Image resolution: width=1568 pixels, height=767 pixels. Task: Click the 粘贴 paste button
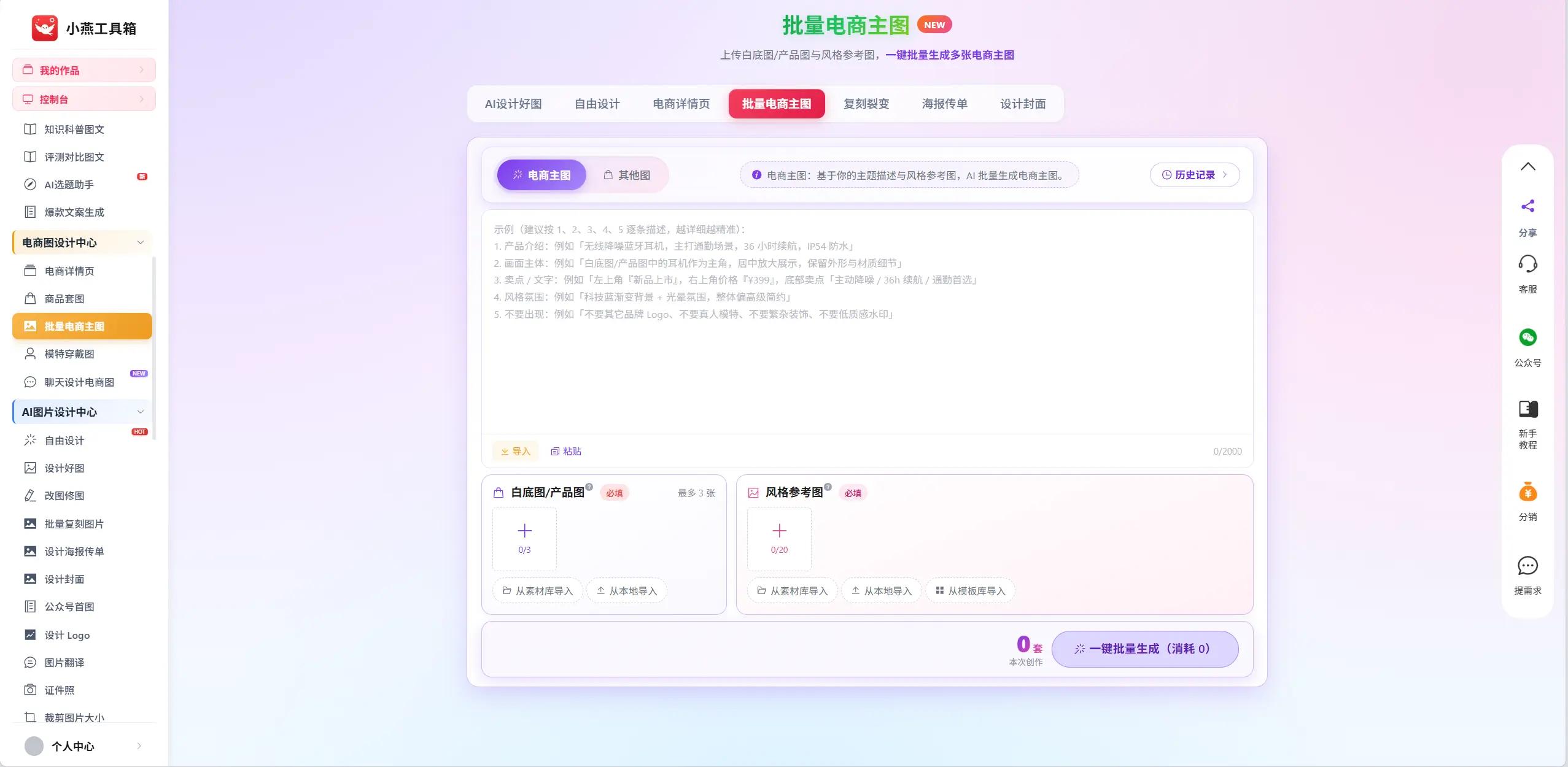click(x=566, y=452)
